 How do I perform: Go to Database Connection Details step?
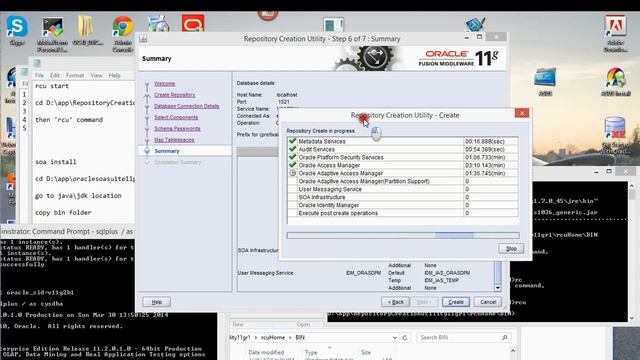tap(187, 106)
